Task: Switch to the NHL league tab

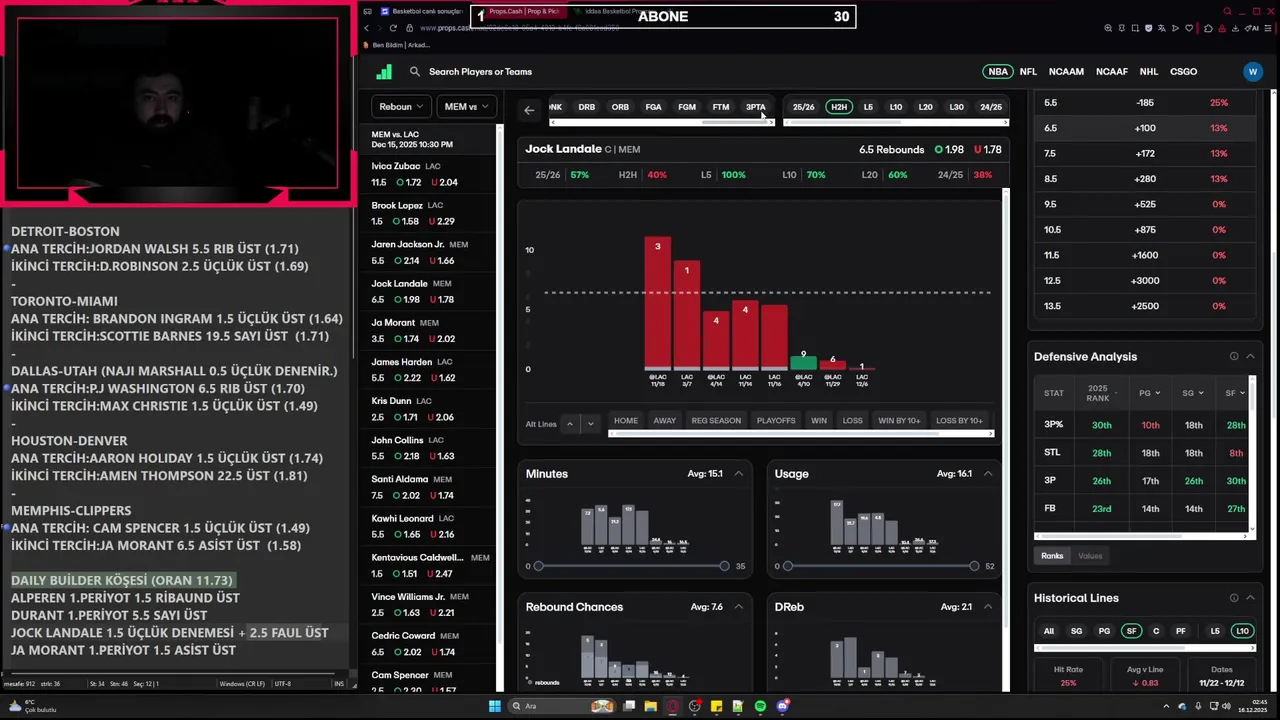Action: [1149, 72]
